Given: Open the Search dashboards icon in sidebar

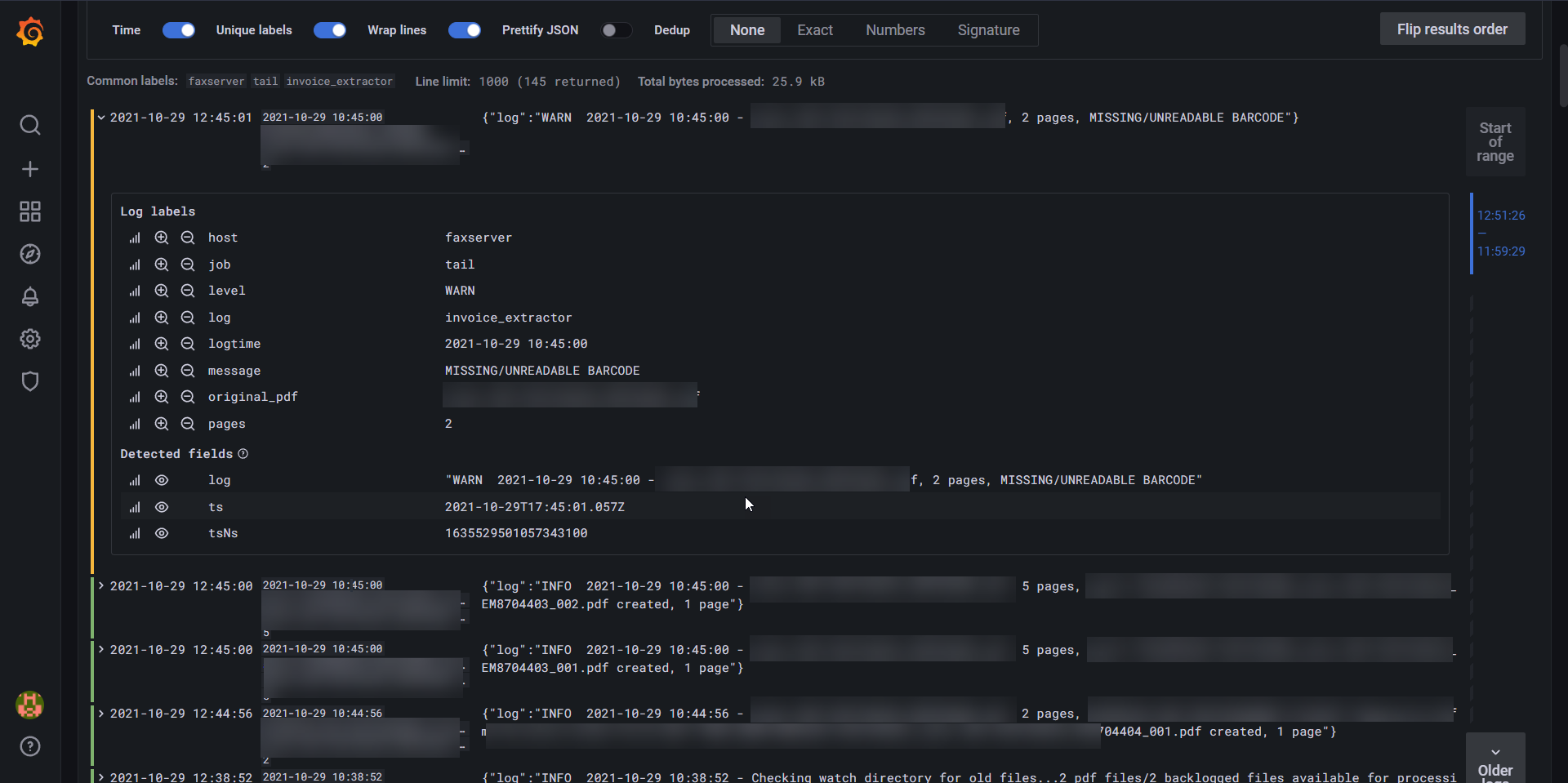Looking at the screenshot, I should point(30,125).
